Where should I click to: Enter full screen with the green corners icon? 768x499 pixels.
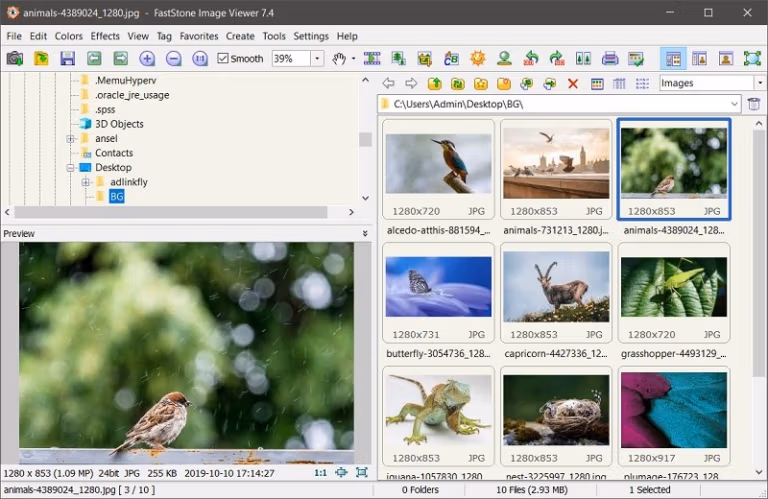coord(752,59)
